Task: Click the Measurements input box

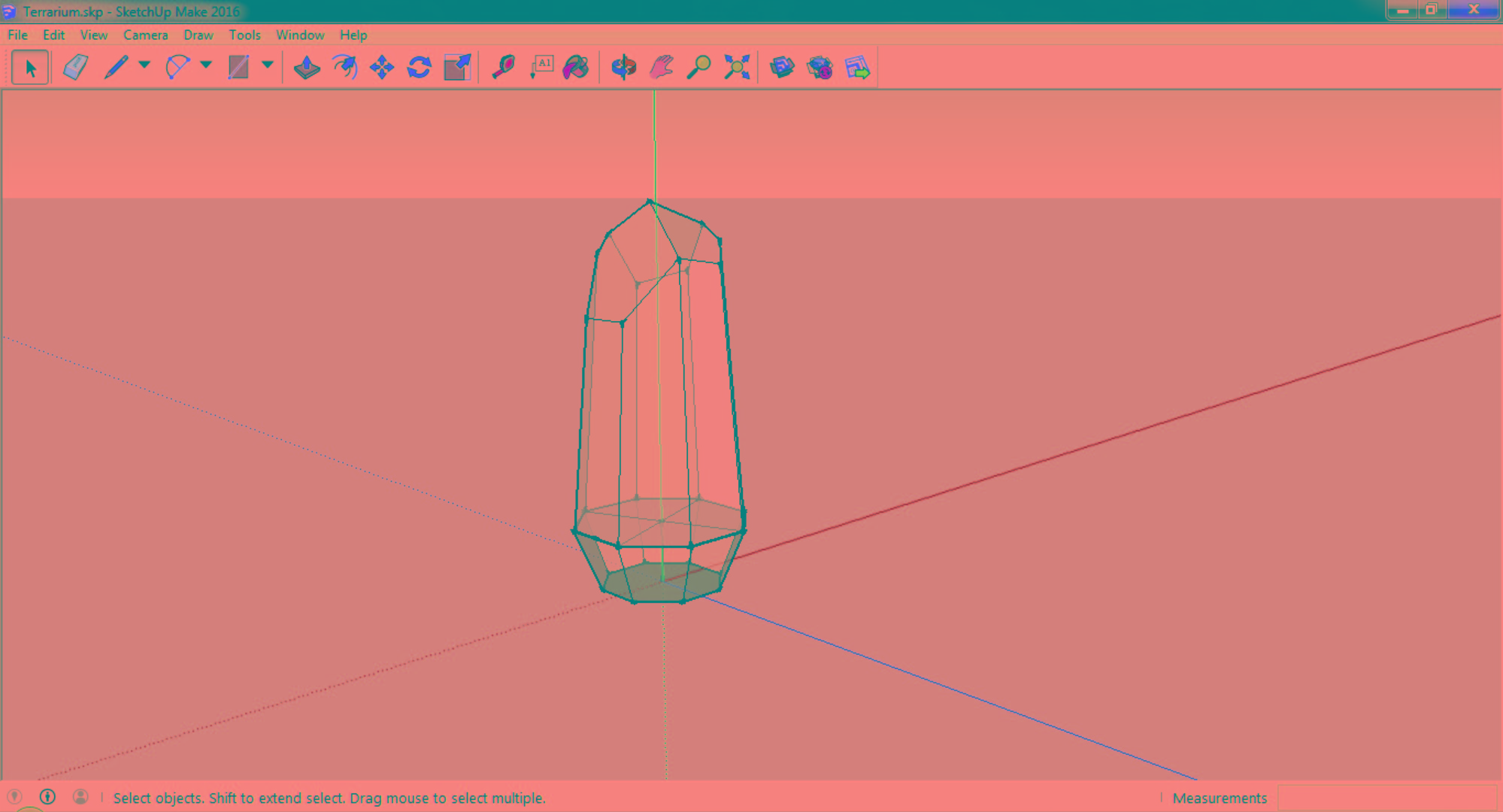Action: point(1386,798)
